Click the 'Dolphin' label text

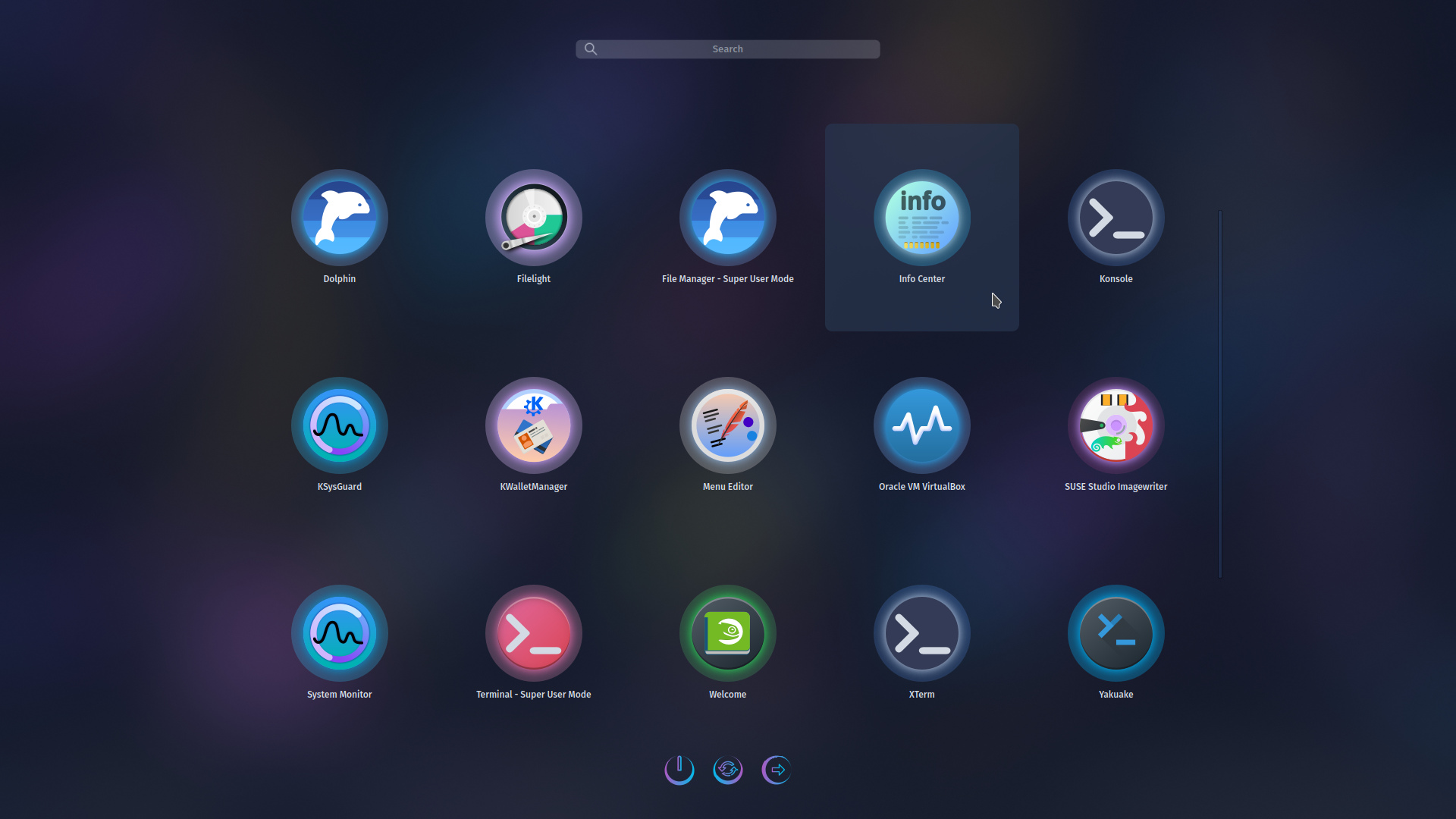tap(340, 279)
